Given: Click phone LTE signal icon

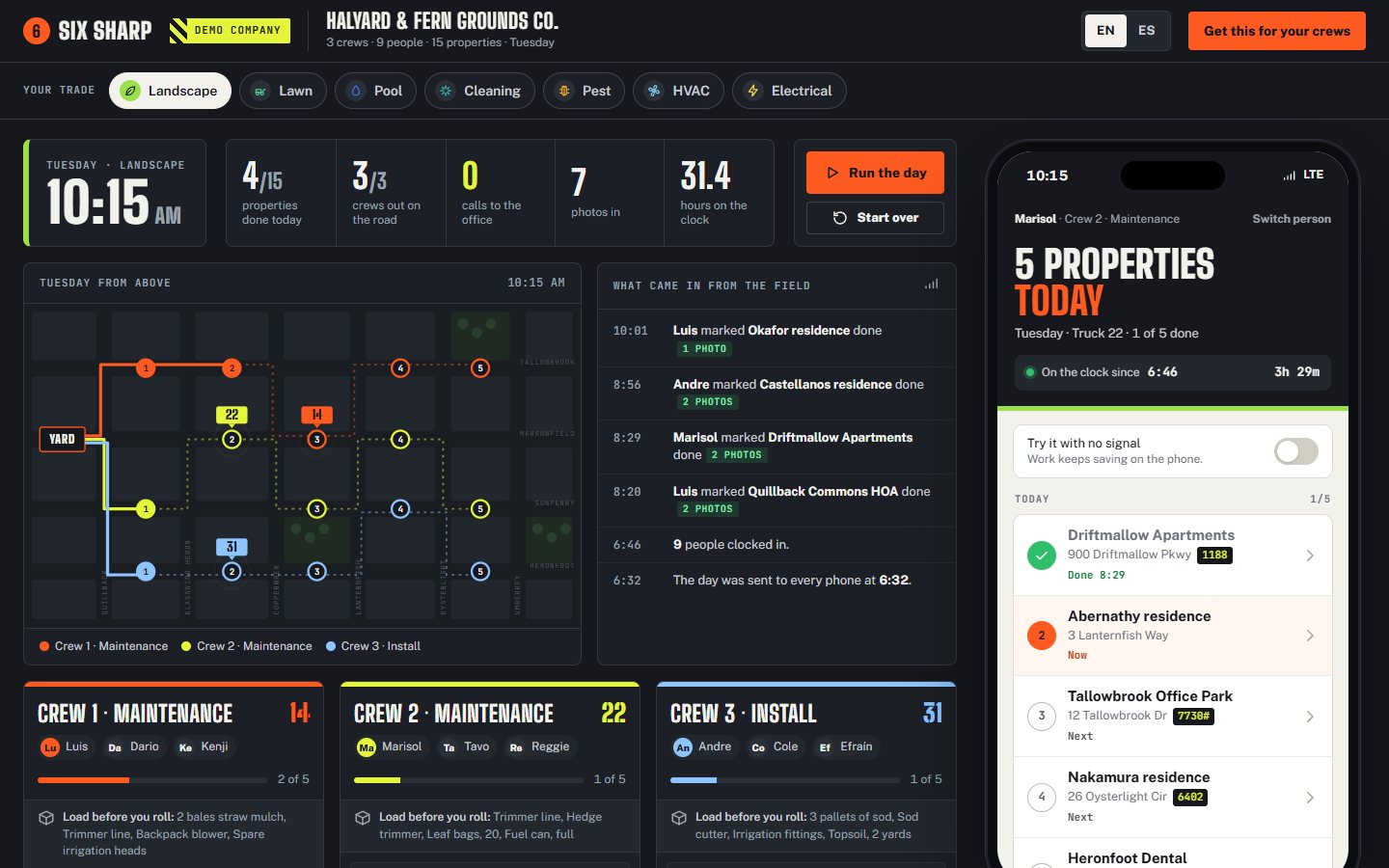Looking at the screenshot, I should pos(1290,176).
